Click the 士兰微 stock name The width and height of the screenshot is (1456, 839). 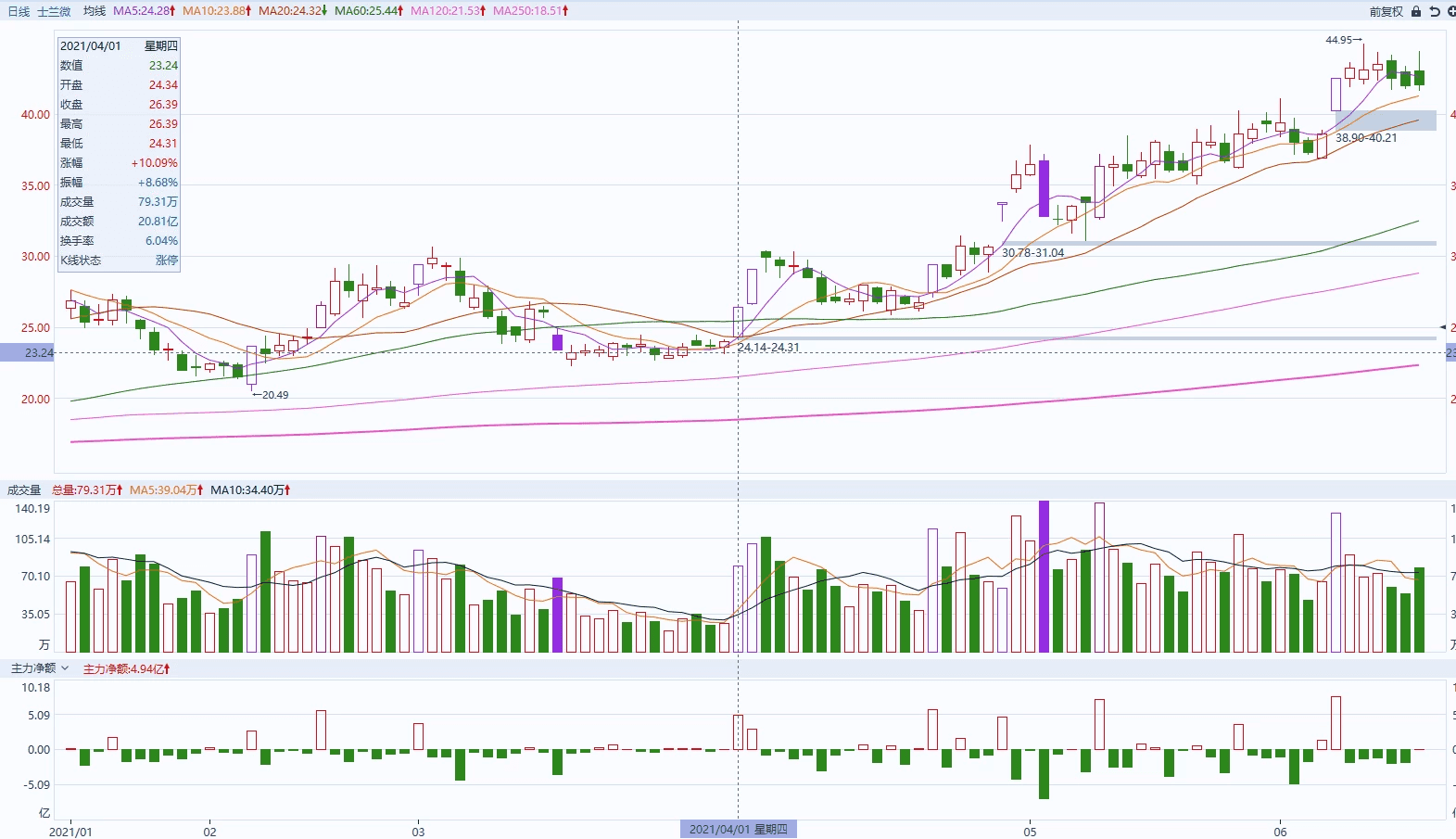(x=54, y=11)
